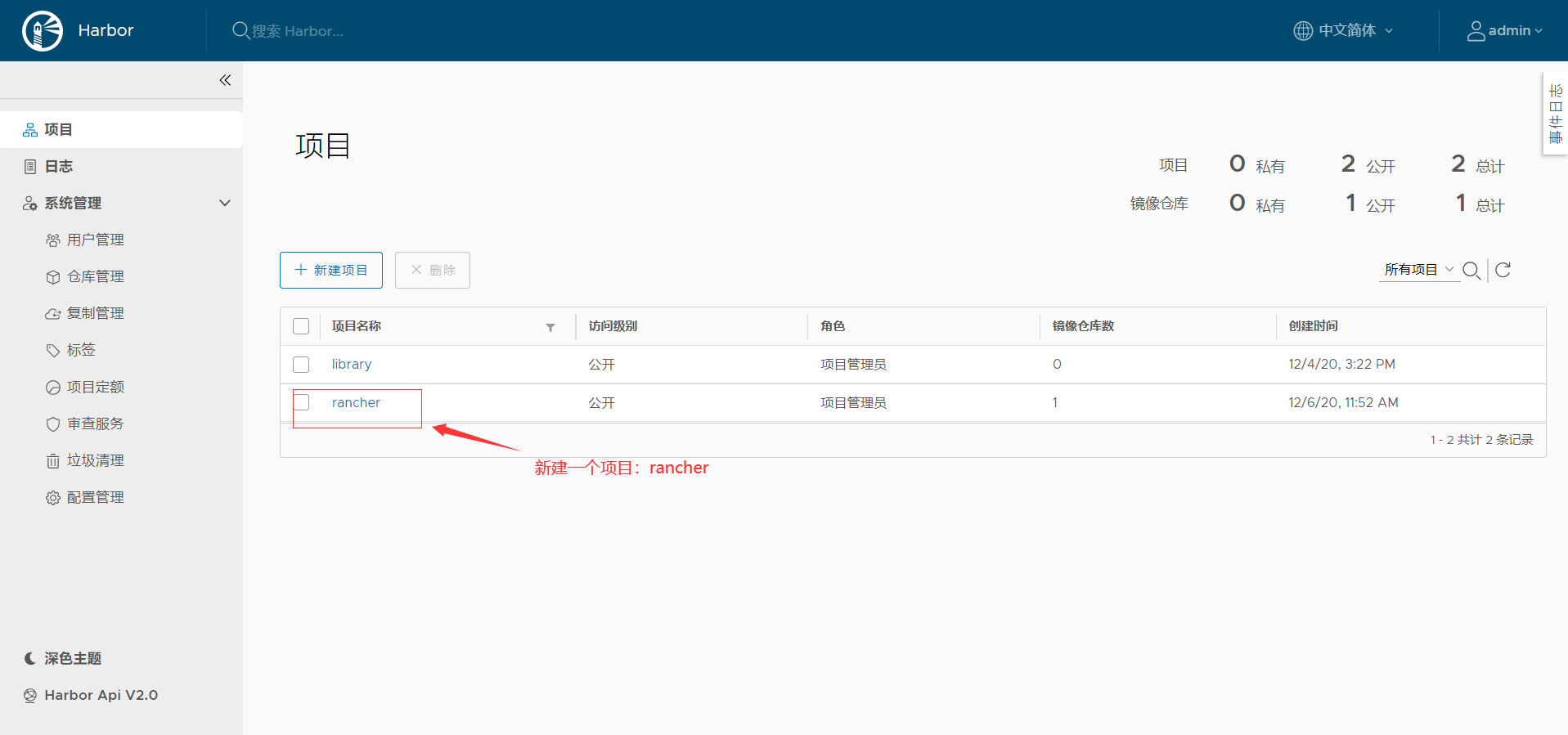Focus the 搜索 Harbor search field
The width and height of the screenshot is (1568, 735).
(298, 31)
